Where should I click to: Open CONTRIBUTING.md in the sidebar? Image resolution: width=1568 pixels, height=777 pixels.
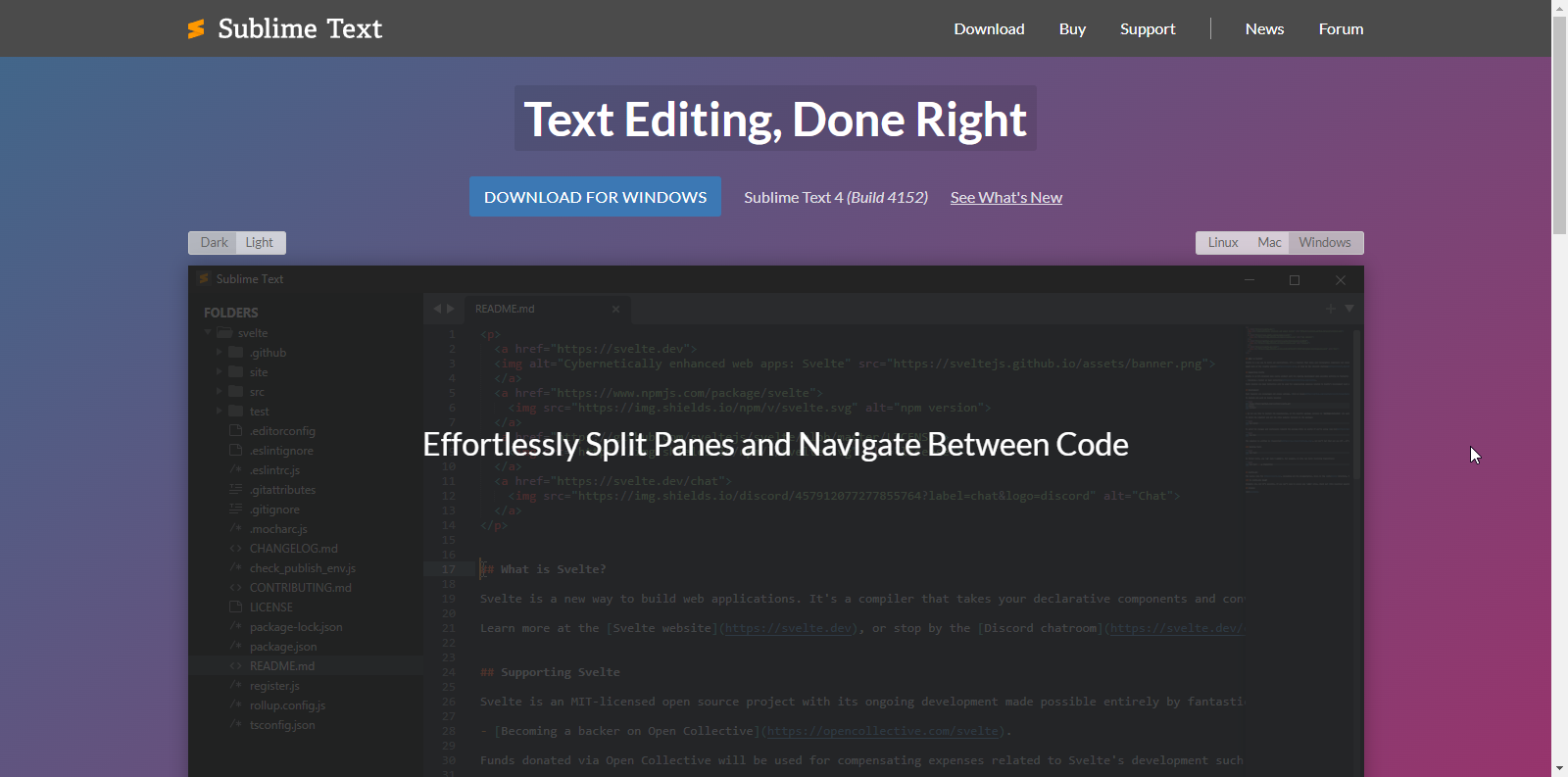tap(300, 588)
